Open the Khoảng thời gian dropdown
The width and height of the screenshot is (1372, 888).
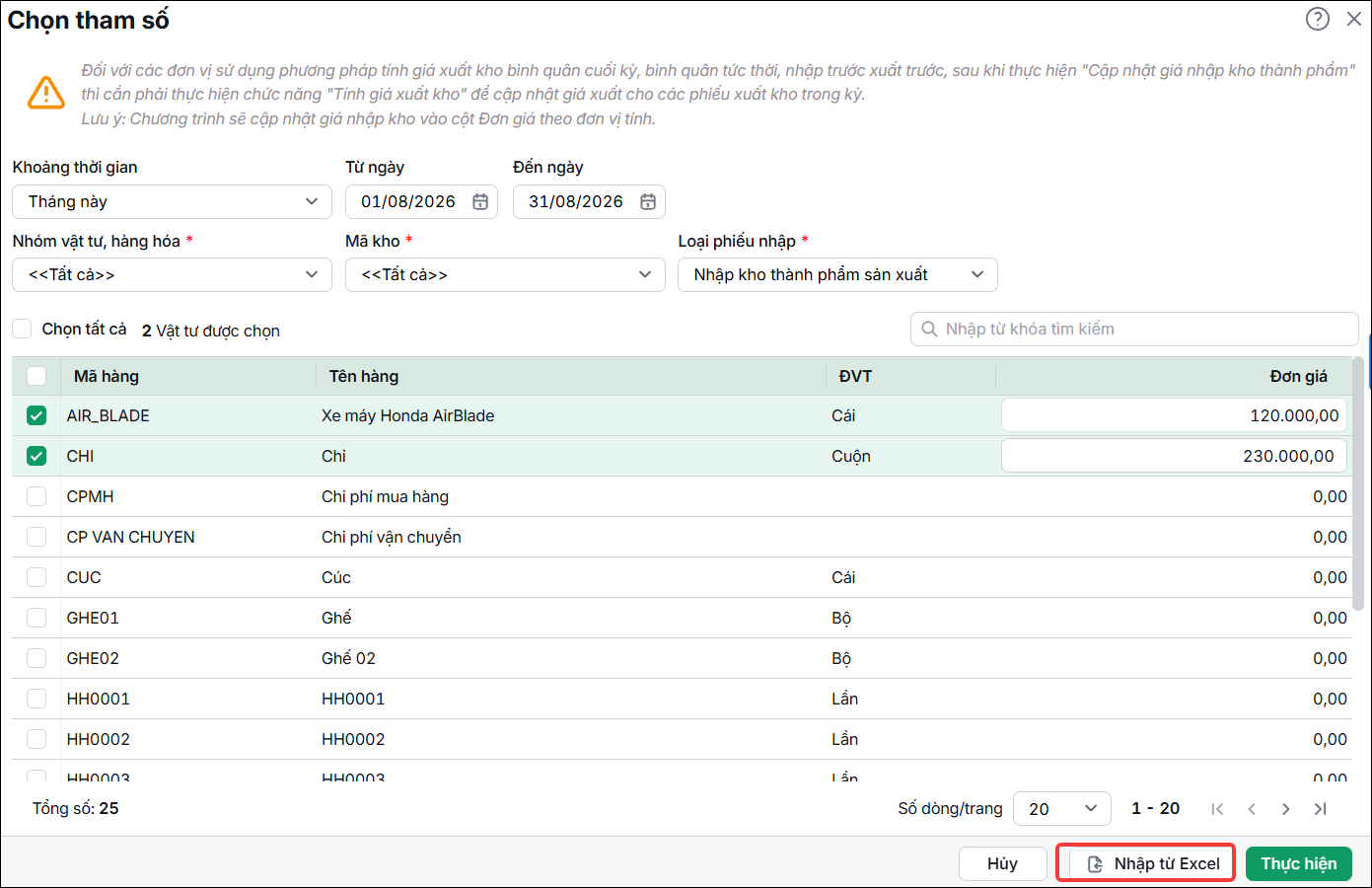click(x=172, y=201)
